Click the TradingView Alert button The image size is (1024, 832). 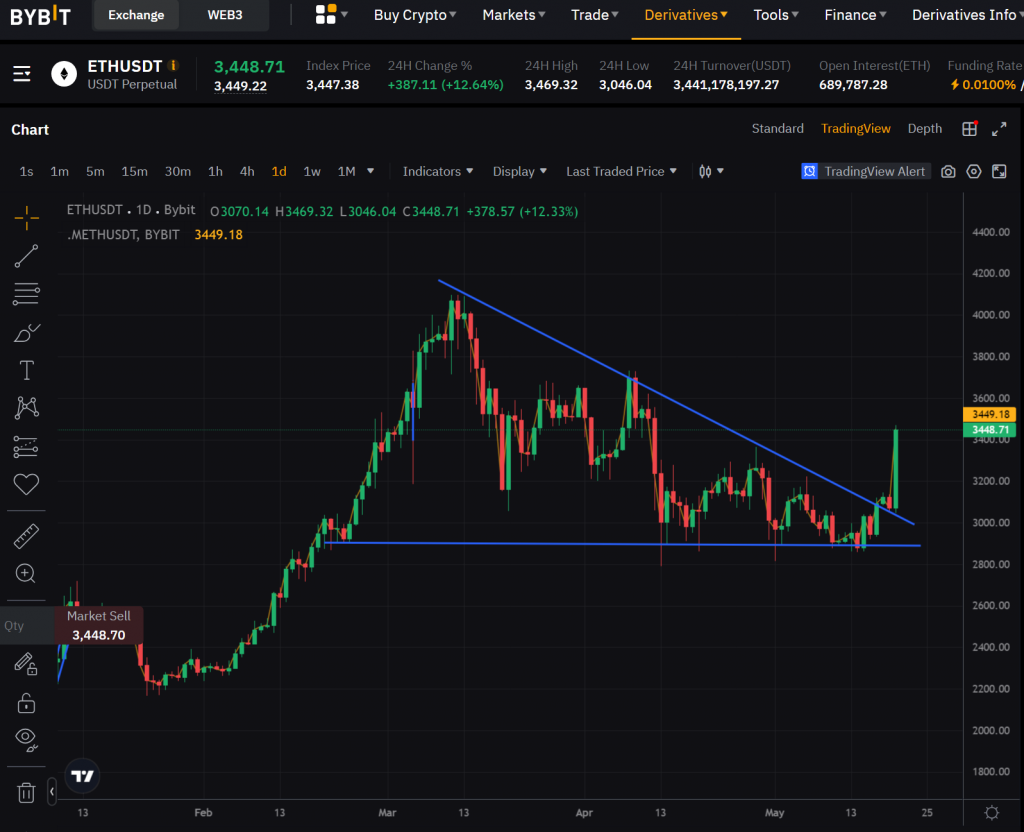[865, 172]
